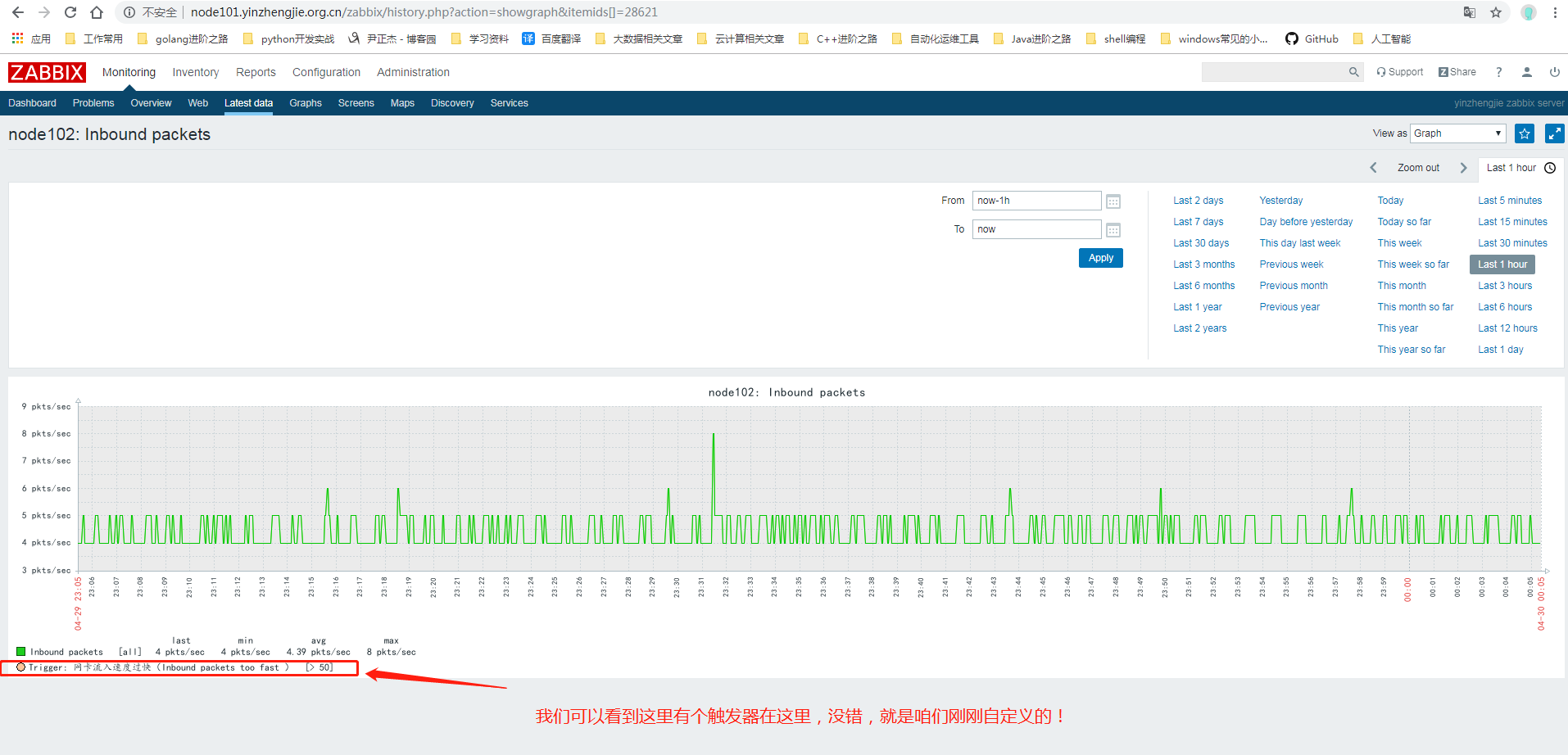Open calendar picker for From field
This screenshot has width=1568, height=755.
(1113, 201)
